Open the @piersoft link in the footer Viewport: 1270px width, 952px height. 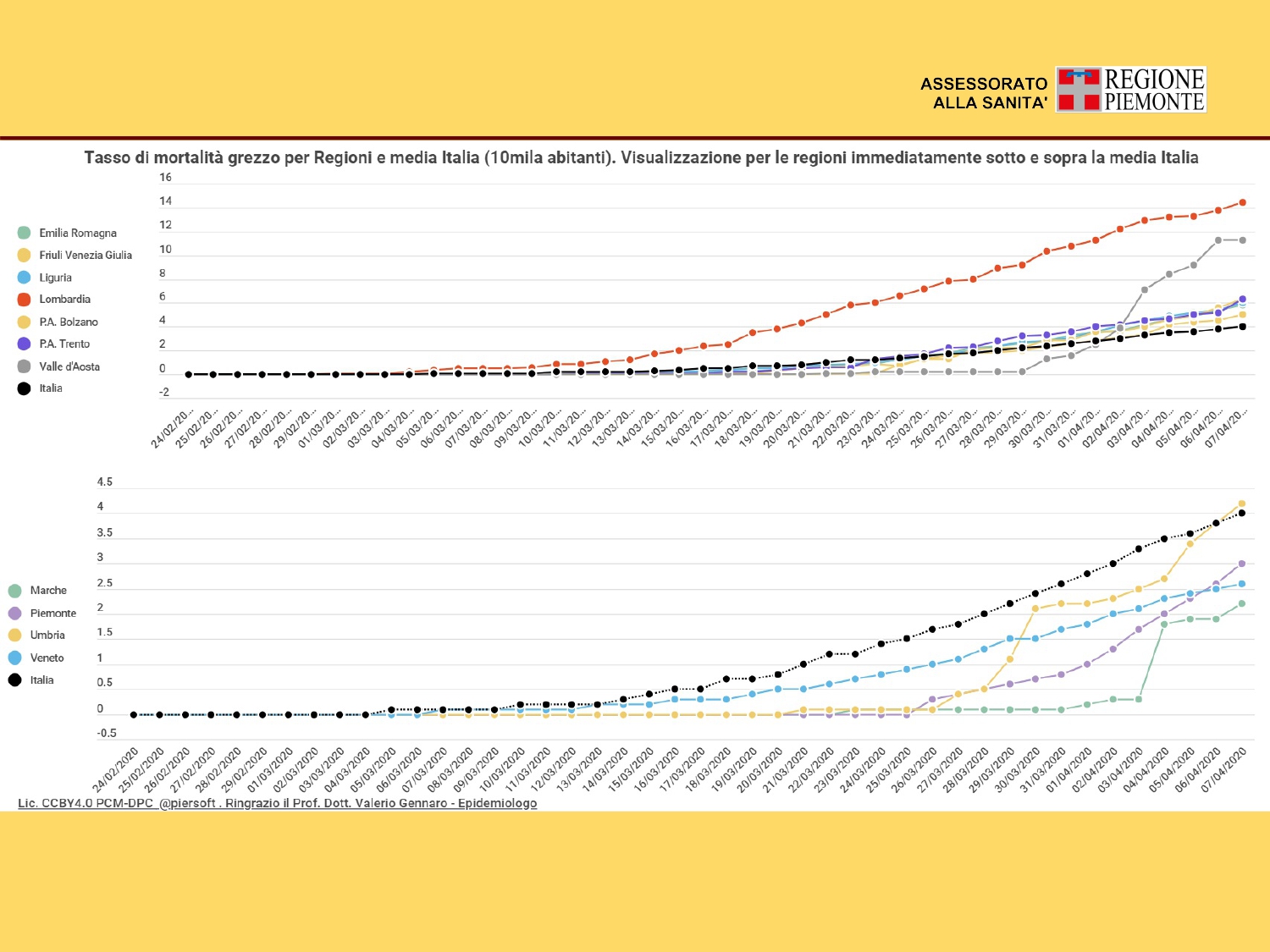(187, 803)
